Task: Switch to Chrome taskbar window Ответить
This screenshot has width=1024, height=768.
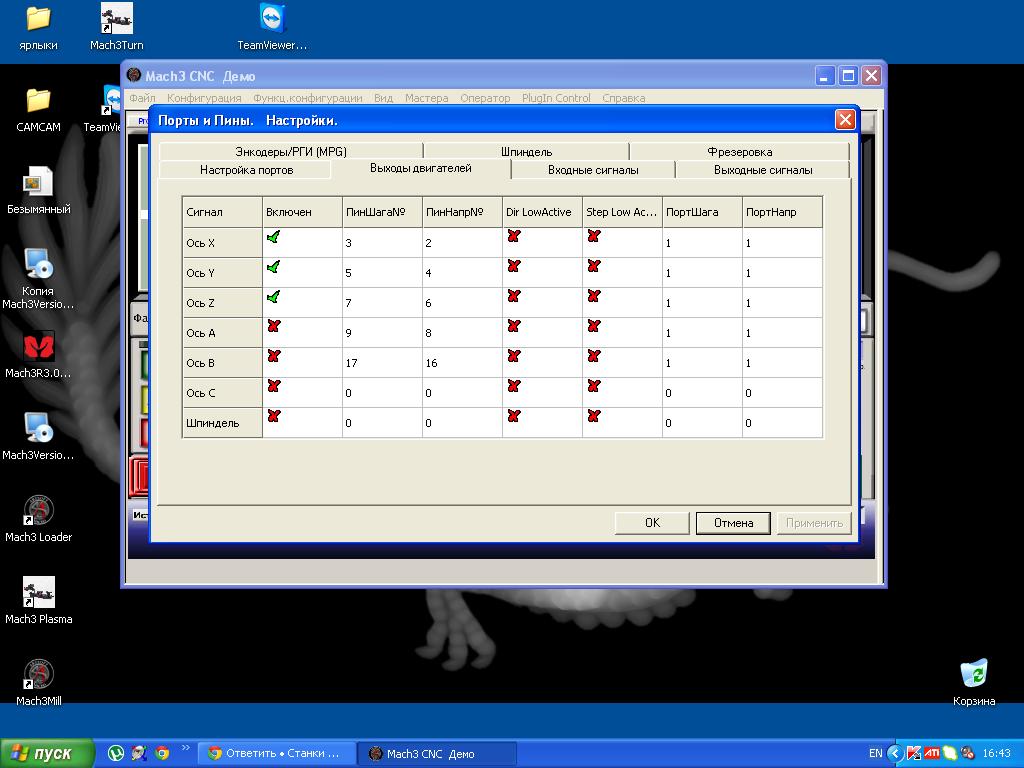Action: pyautogui.click(x=277, y=754)
